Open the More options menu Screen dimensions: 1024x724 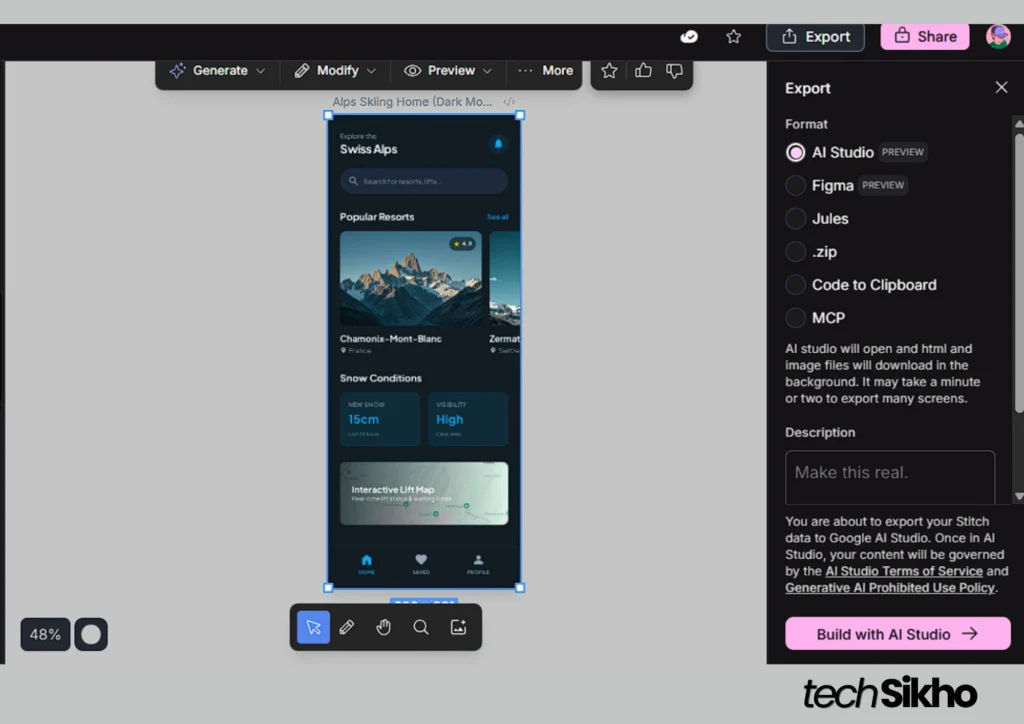tap(546, 71)
